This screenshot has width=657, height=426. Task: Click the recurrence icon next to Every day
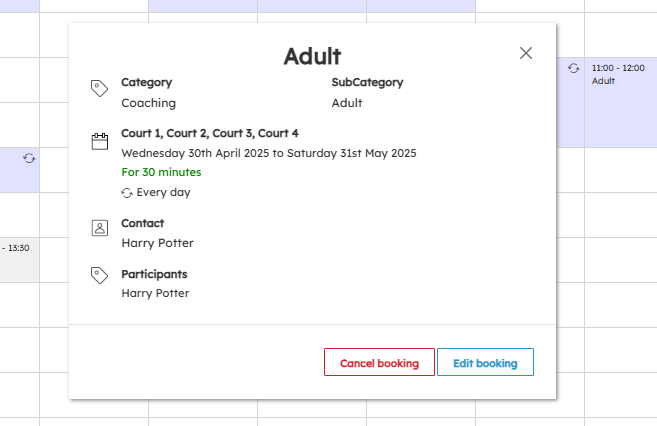(127, 193)
